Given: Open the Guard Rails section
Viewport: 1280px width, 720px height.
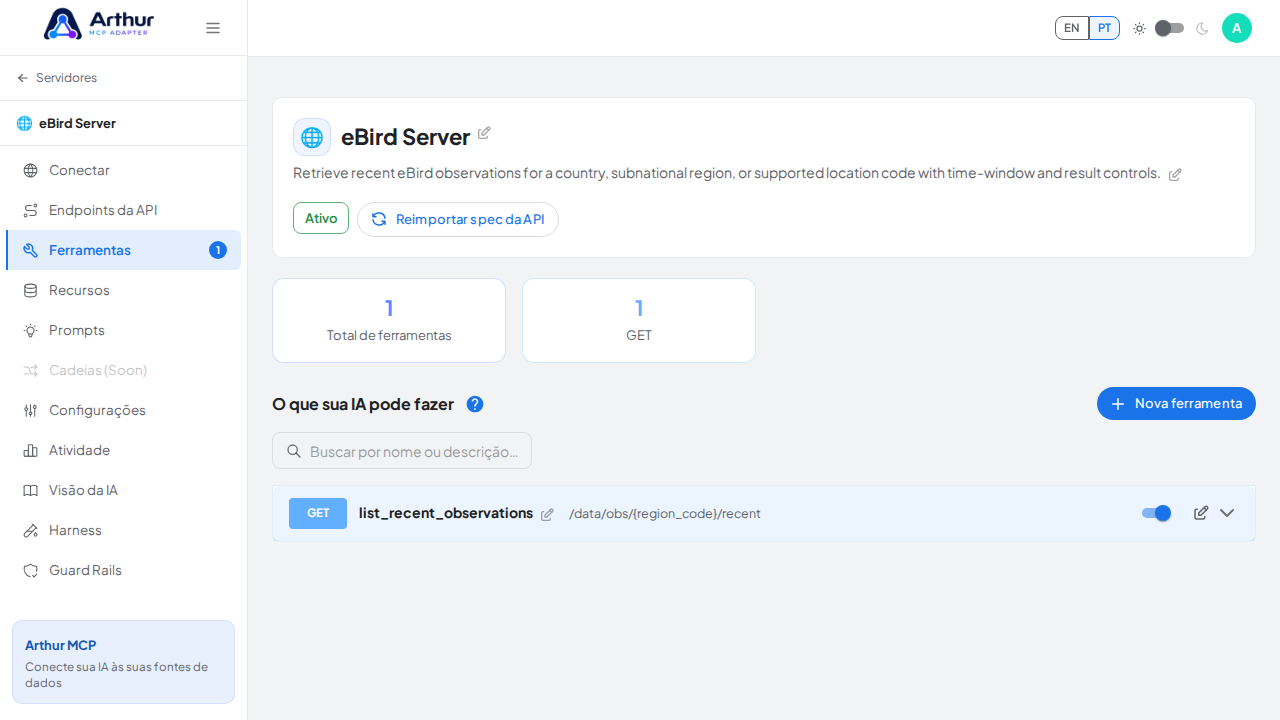Looking at the screenshot, I should (123, 570).
